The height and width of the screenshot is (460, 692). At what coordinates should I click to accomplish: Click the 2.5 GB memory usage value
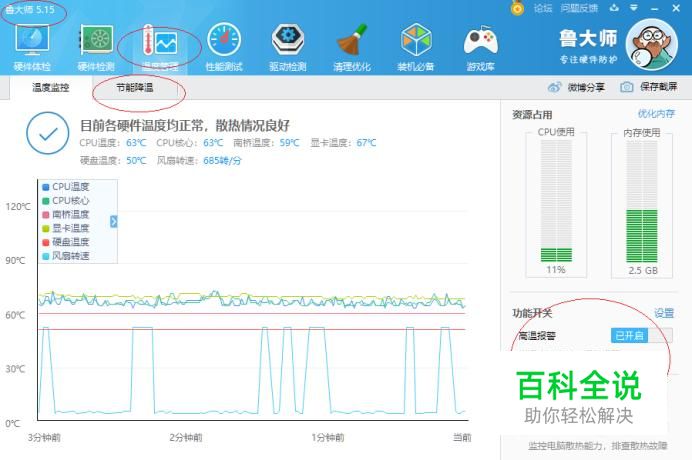tap(643, 270)
